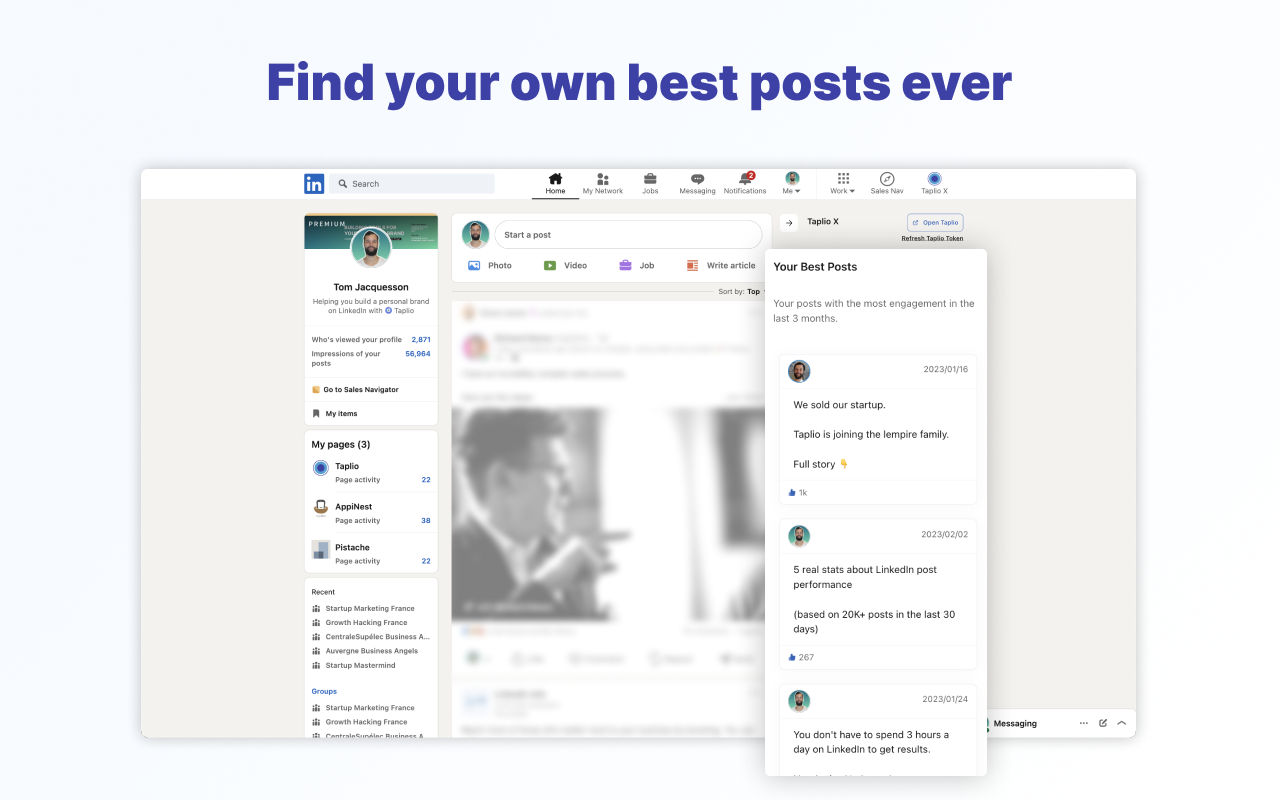The width and height of the screenshot is (1280, 800).
Task: Click the Video icon button
Action: click(x=565, y=266)
